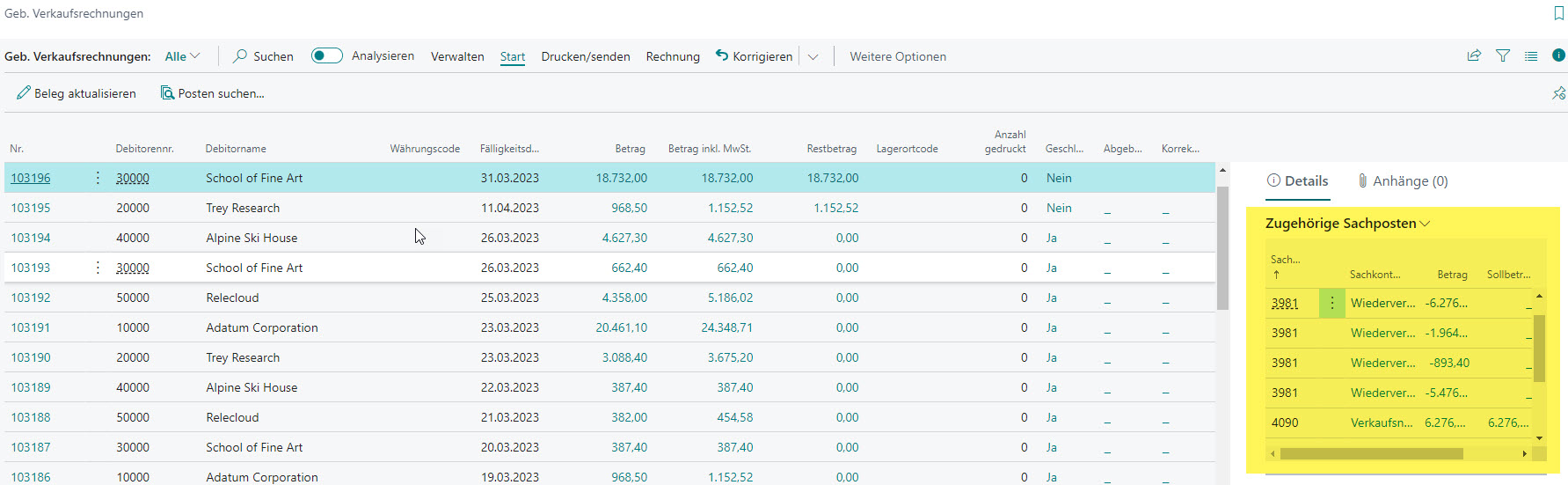Click the Währungscode column header
1568x485 pixels.
click(x=425, y=149)
